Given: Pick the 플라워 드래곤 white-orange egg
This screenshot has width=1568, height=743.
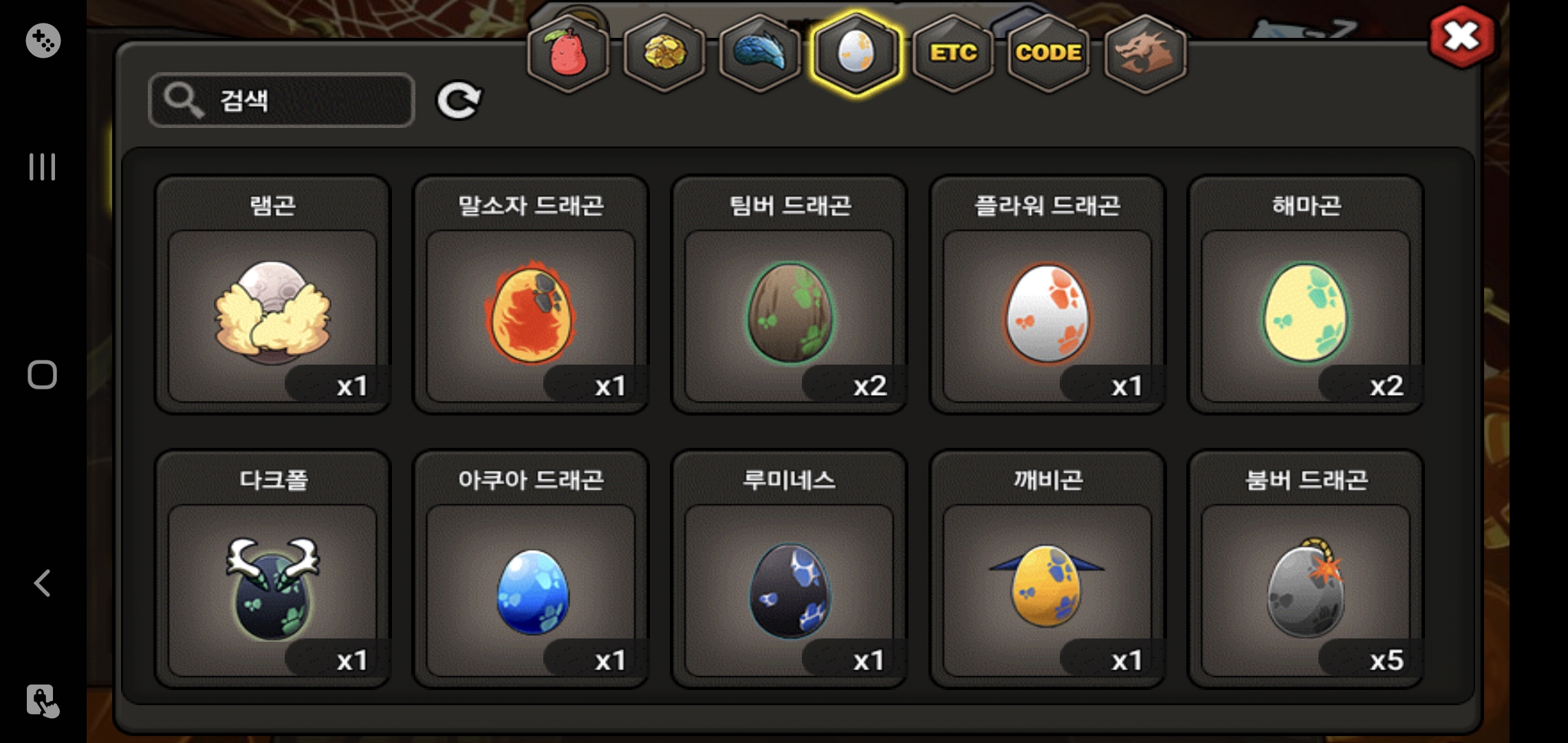Looking at the screenshot, I should 1047,294.
